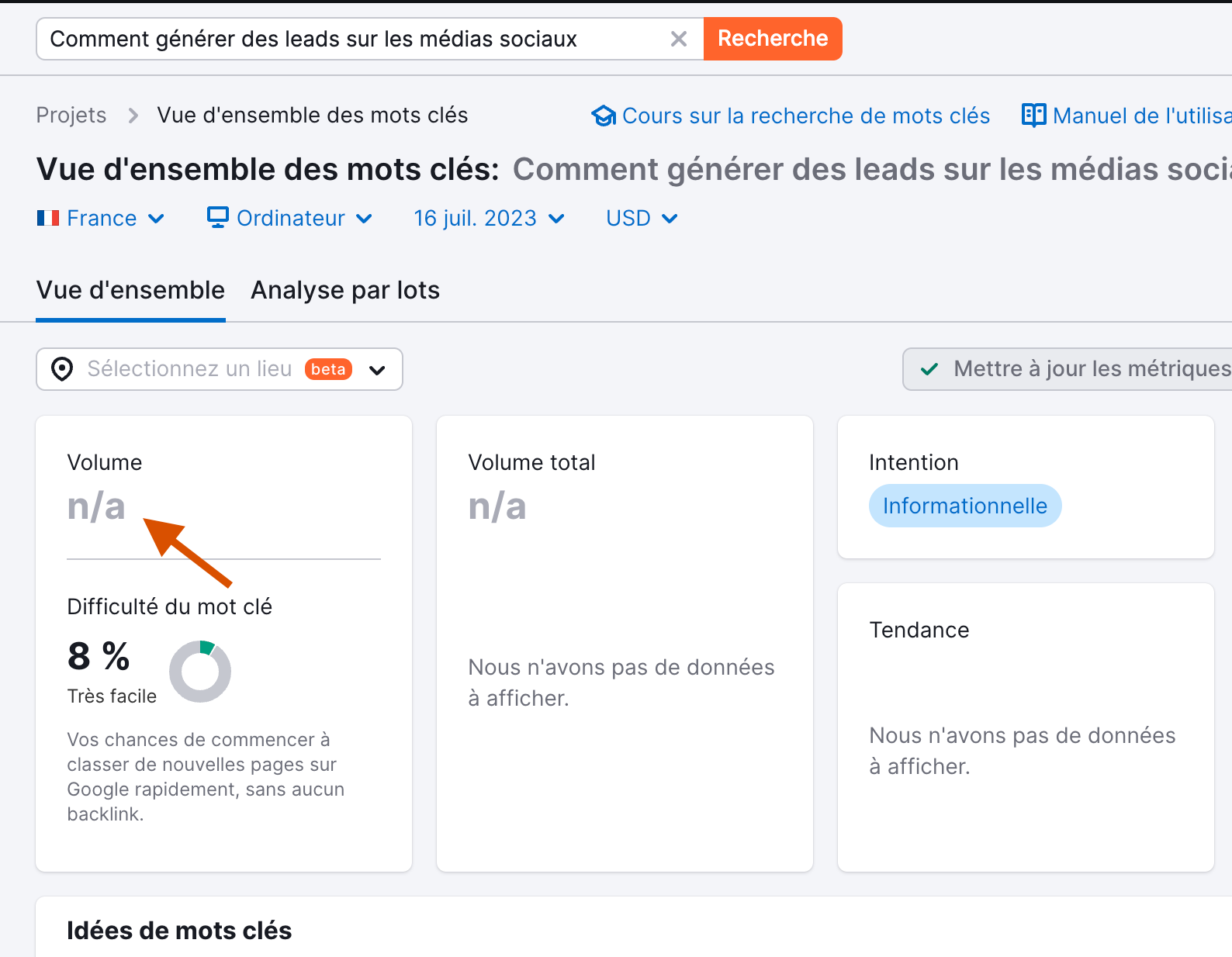Switch to the Analyse par lots tab

tap(344, 290)
